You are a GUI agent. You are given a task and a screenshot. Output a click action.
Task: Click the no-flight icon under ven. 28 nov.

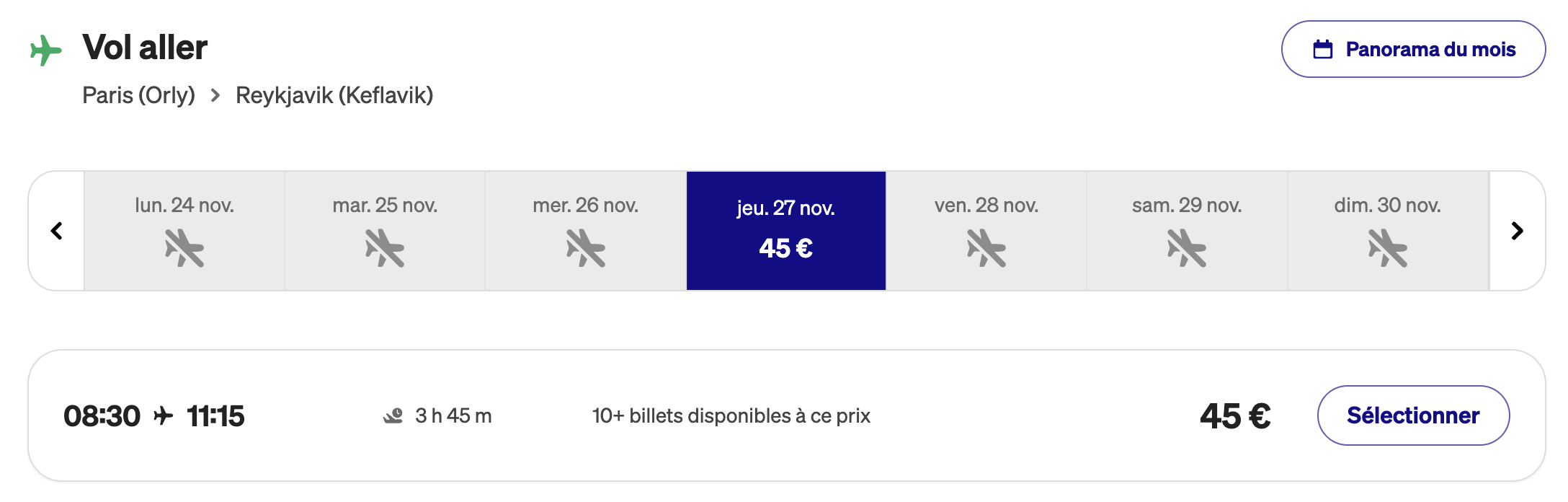(x=986, y=248)
